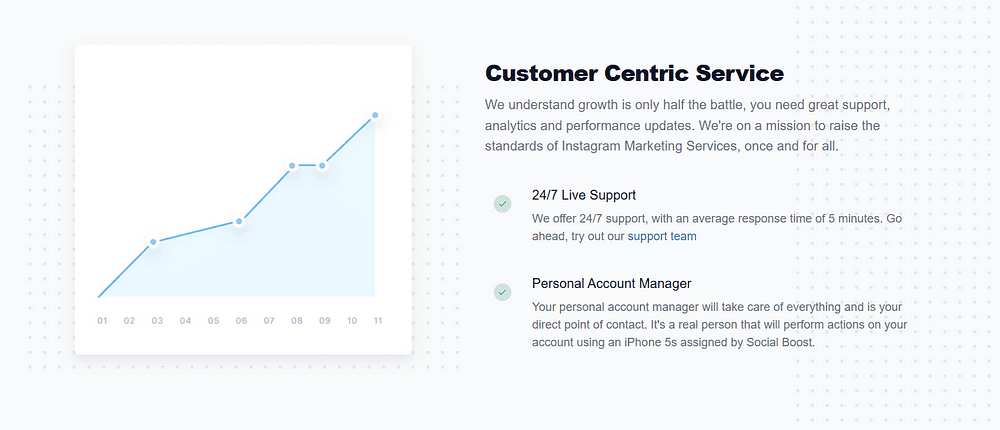Screen dimensions: 1000x430
Task: Click the chart line start above 01
Action: click(x=99, y=296)
